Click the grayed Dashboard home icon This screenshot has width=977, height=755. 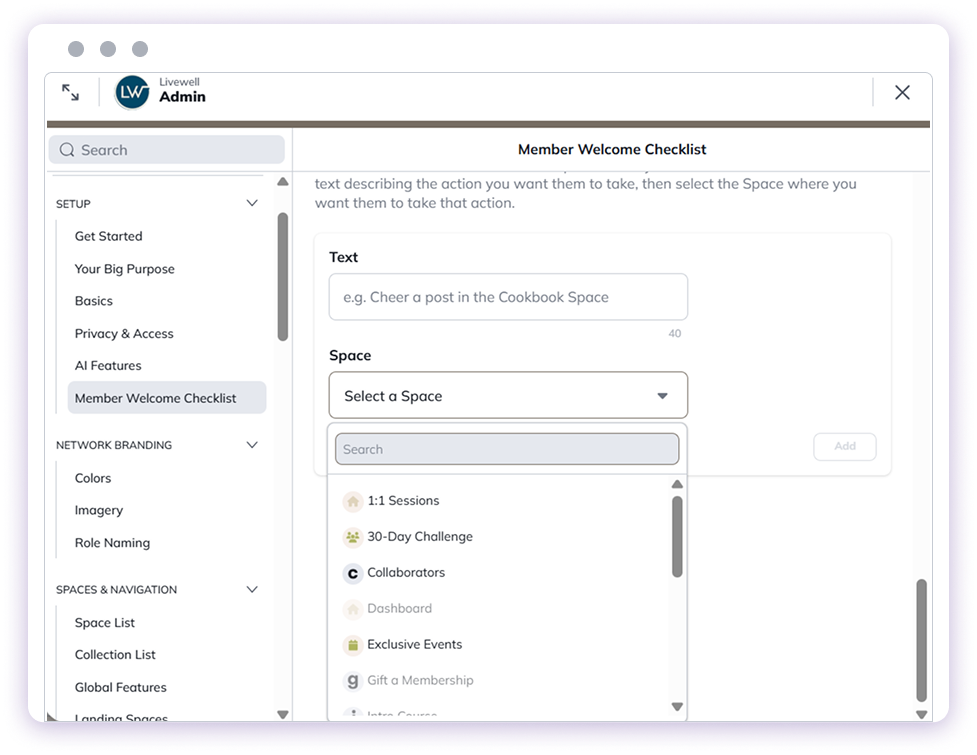352,608
